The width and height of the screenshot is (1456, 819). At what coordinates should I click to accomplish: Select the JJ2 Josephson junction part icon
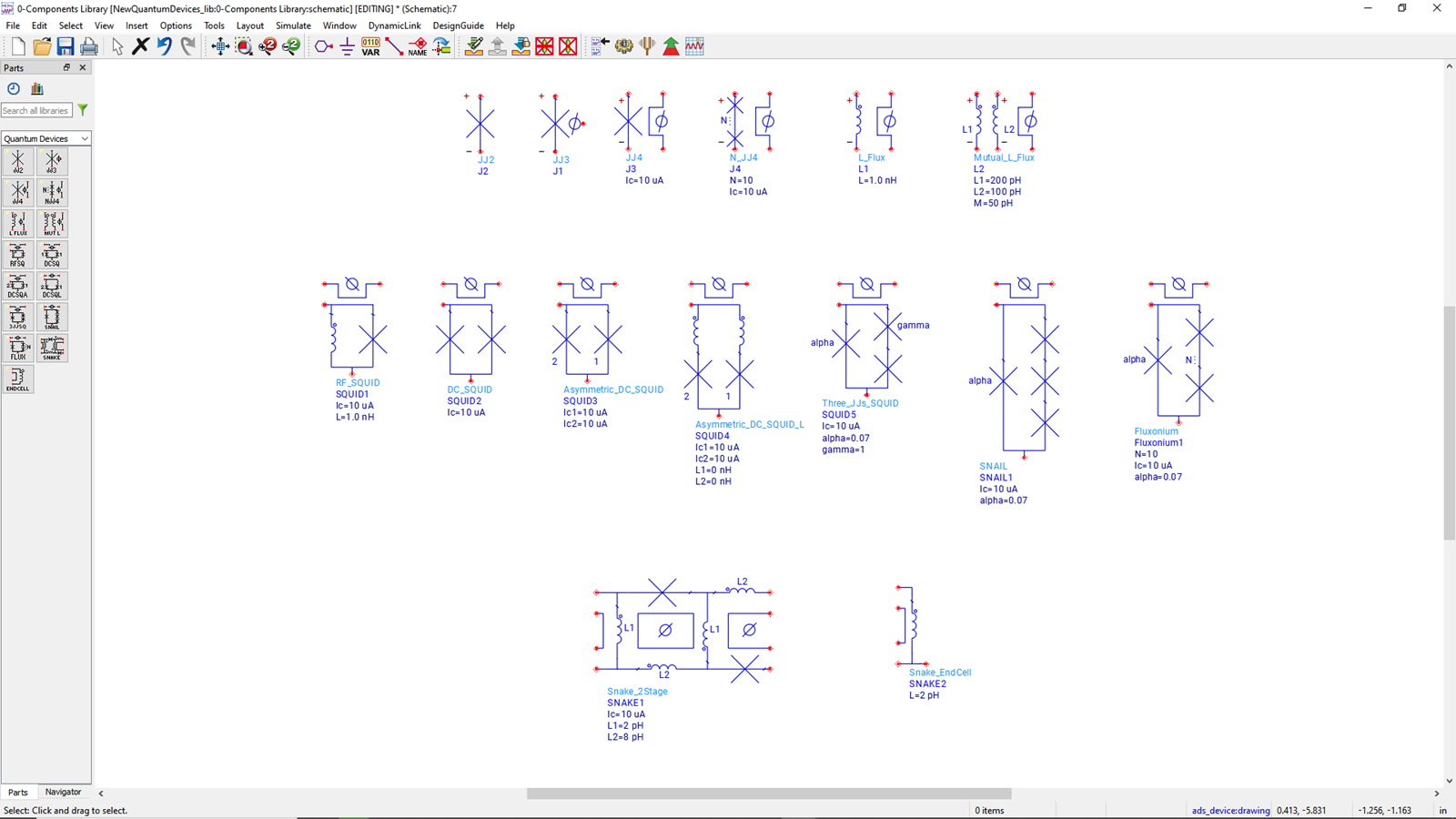[x=17, y=161]
